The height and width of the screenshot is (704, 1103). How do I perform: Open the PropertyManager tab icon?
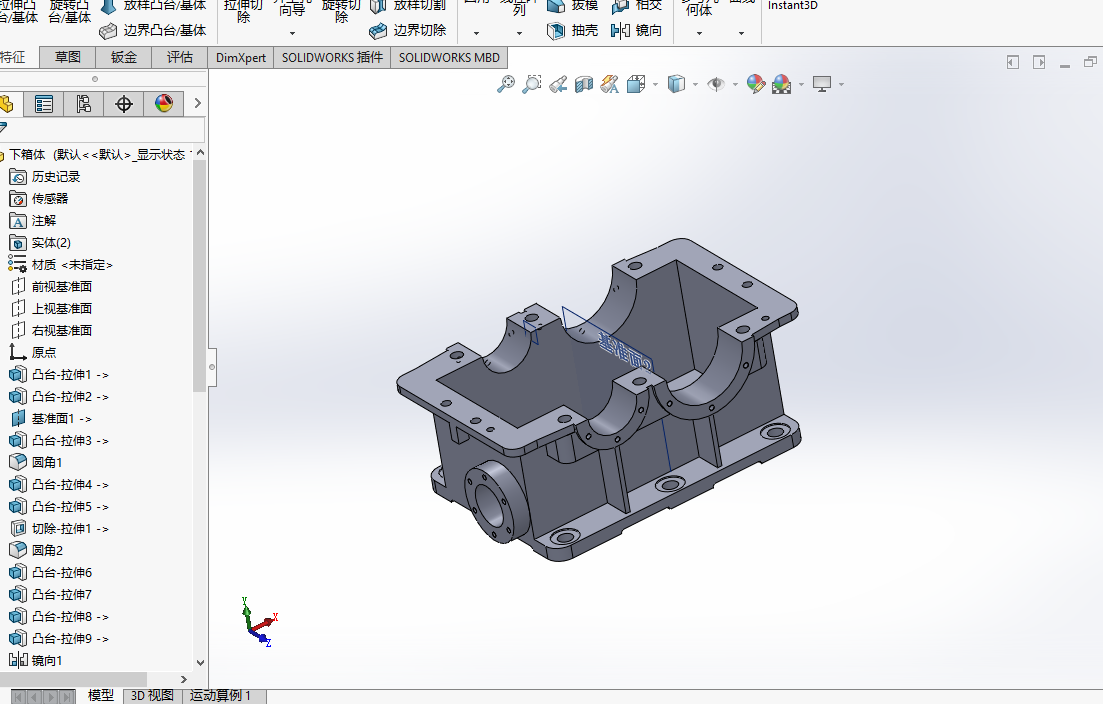point(44,105)
